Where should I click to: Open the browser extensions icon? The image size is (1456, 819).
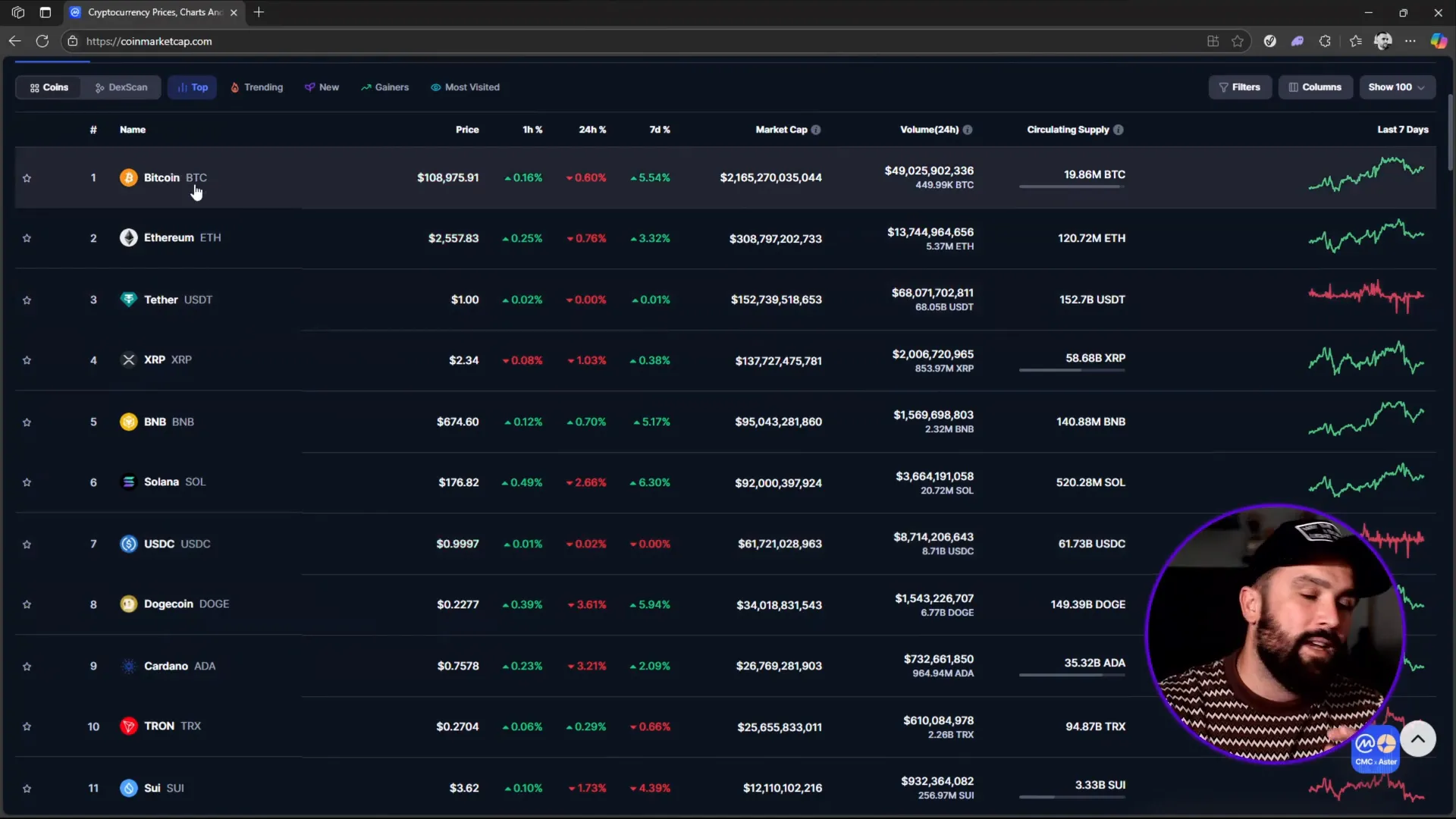coord(1325,41)
